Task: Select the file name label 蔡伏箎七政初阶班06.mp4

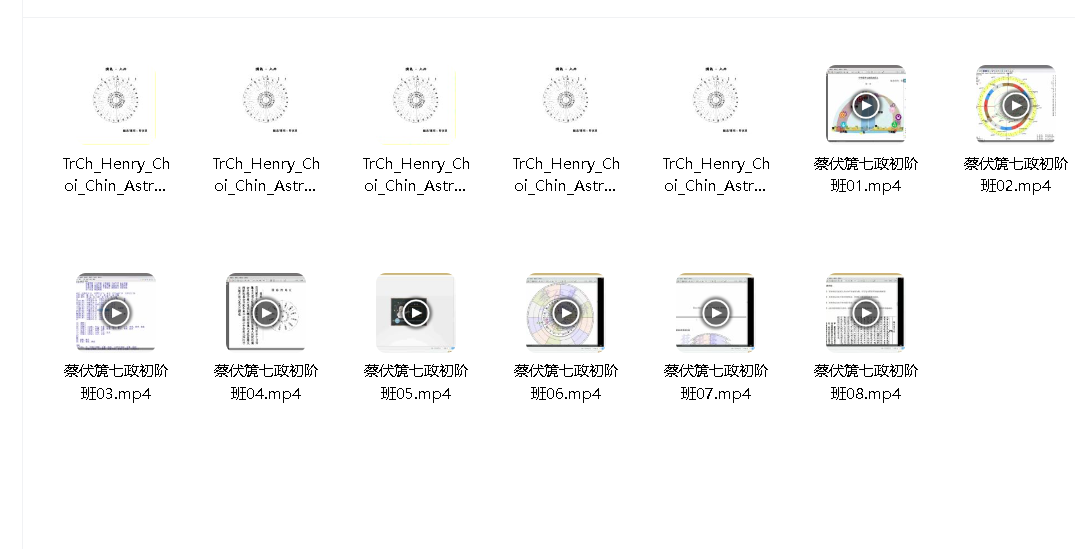Action: (566, 382)
